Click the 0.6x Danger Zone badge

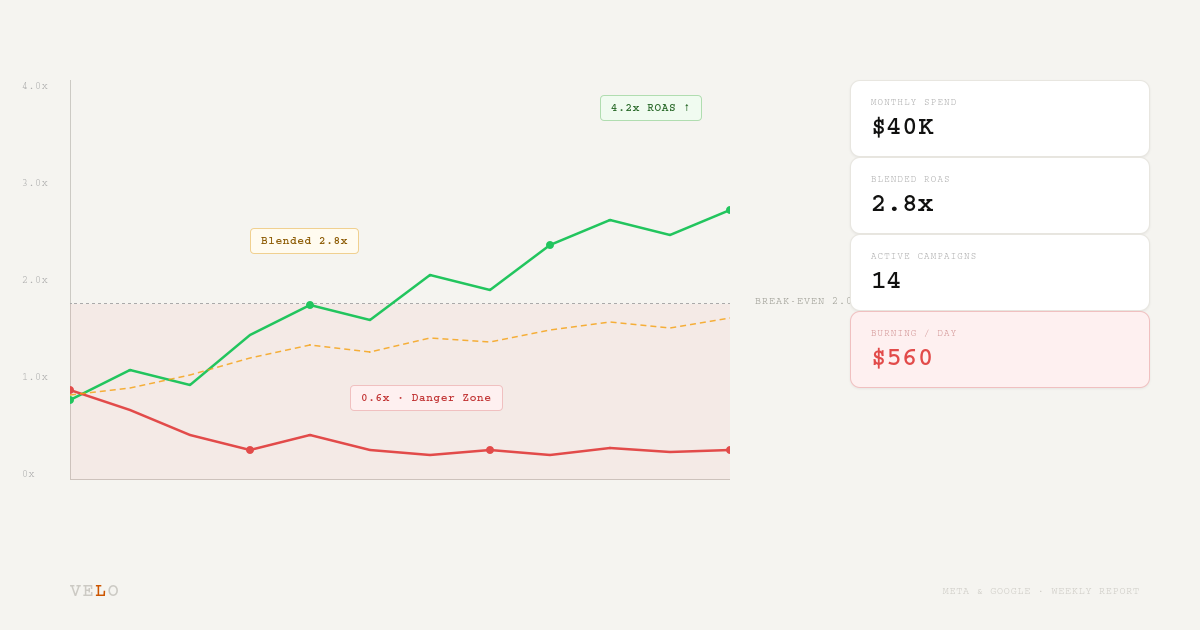426,398
